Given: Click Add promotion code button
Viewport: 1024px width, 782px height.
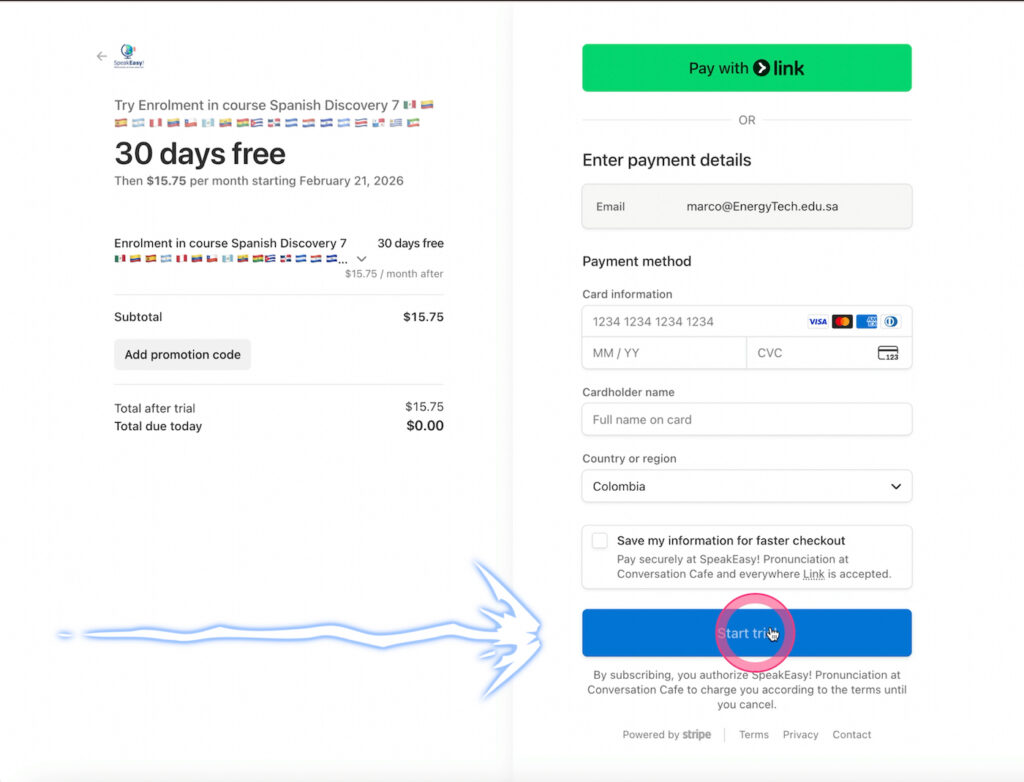Looking at the screenshot, I should click(x=182, y=355).
